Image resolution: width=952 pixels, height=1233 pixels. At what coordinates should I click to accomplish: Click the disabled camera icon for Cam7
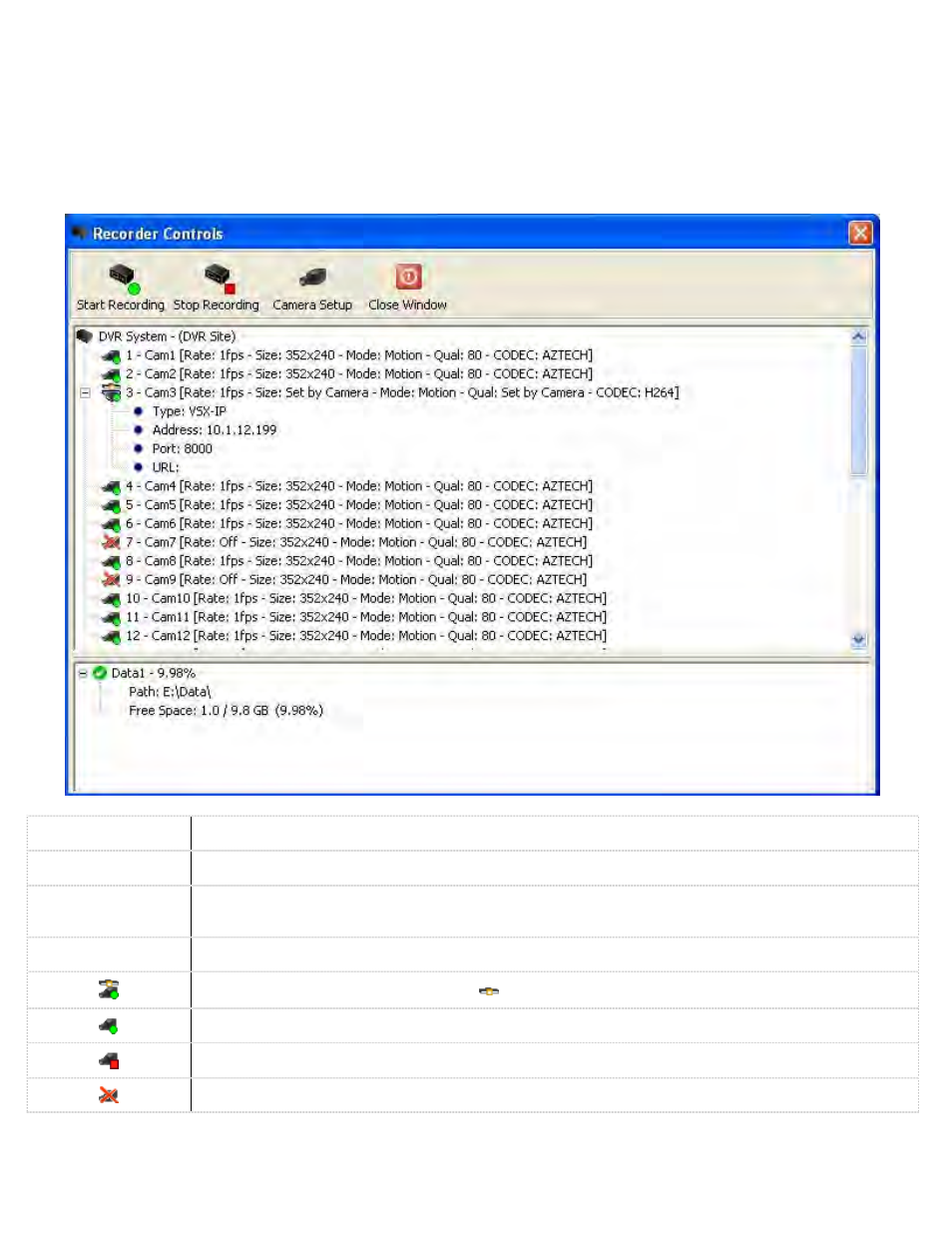tap(111, 543)
